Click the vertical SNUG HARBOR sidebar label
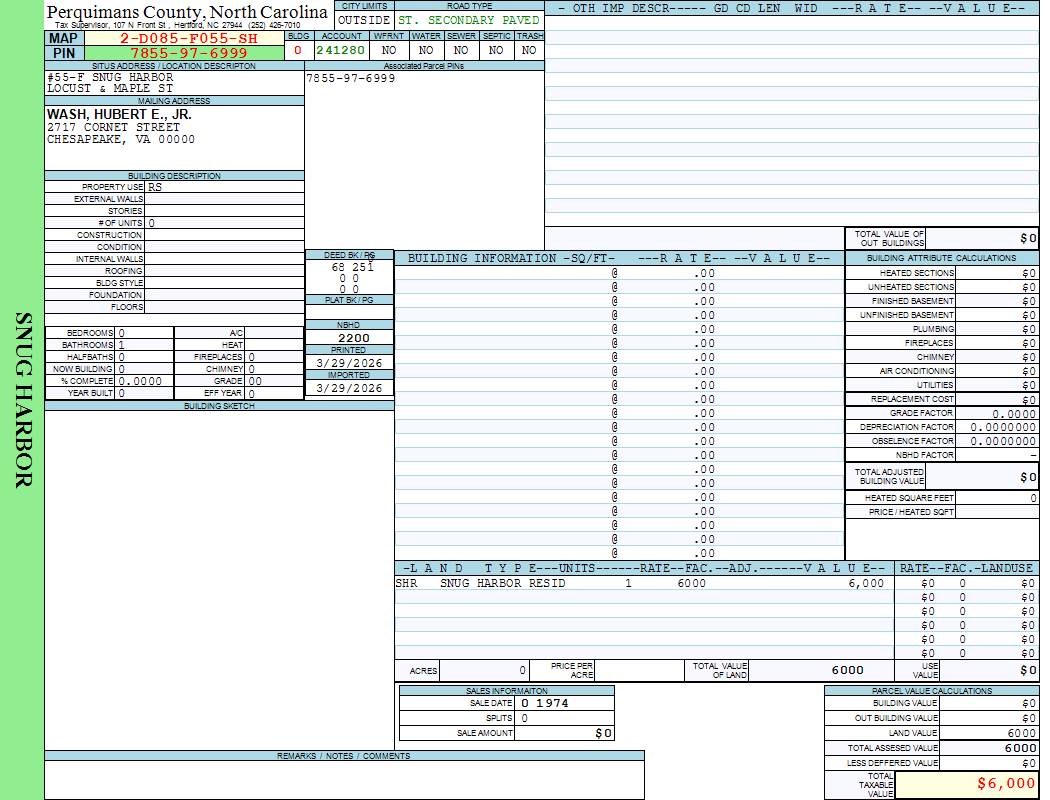This screenshot has width=1050, height=800. (22, 400)
